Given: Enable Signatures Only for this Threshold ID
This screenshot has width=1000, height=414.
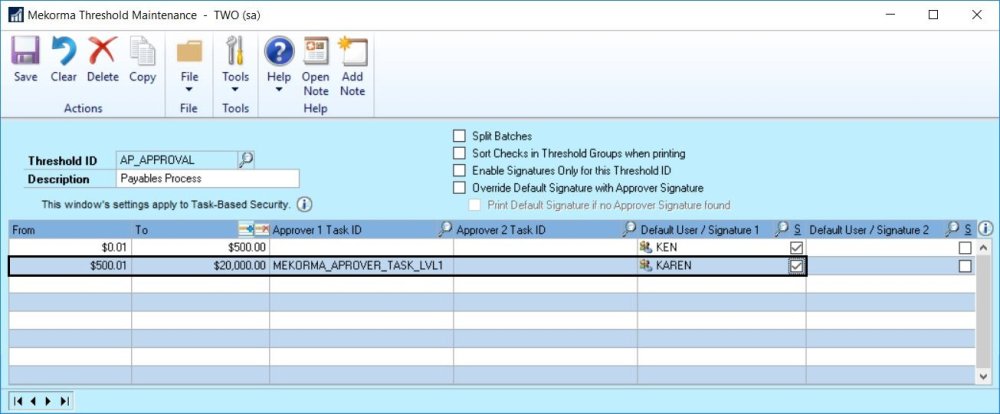Looking at the screenshot, I should pyautogui.click(x=459, y=170).
